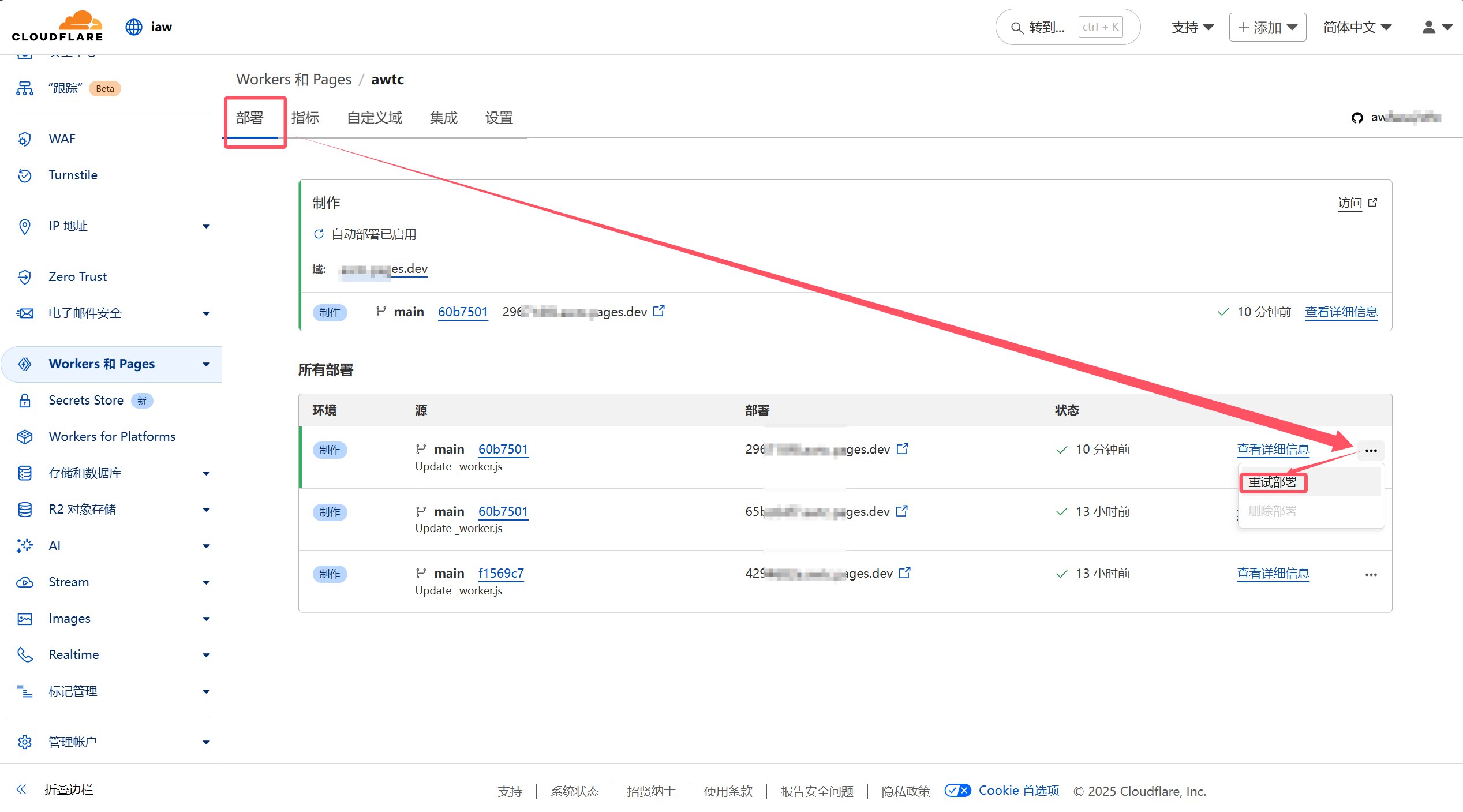Click the WAF shield icon
The image size is (1463, 812).
(25, 139)
